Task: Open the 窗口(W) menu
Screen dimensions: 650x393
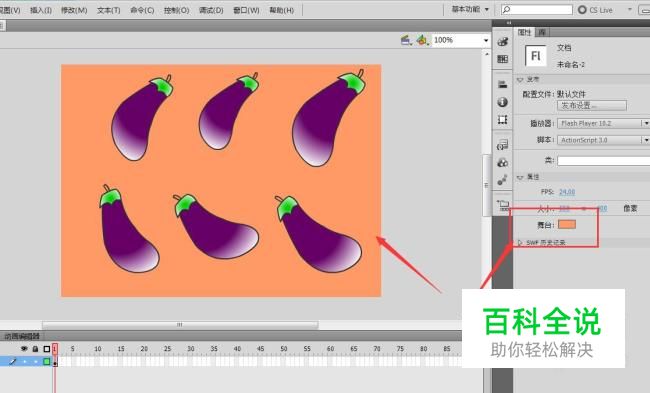Action: point(246,10)
